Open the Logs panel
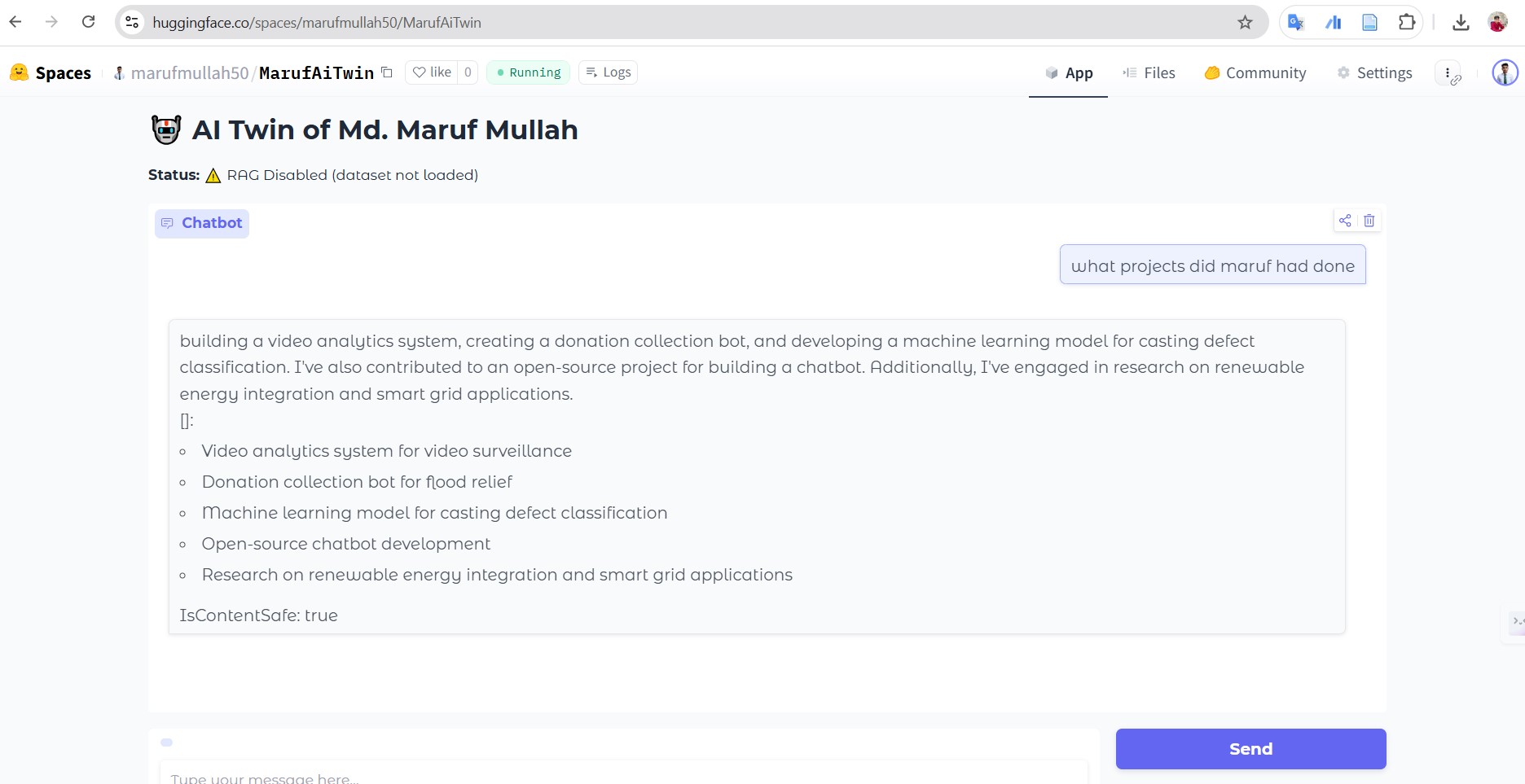Viewport: 1525px width, 784px height. click(x=608, y=72)
